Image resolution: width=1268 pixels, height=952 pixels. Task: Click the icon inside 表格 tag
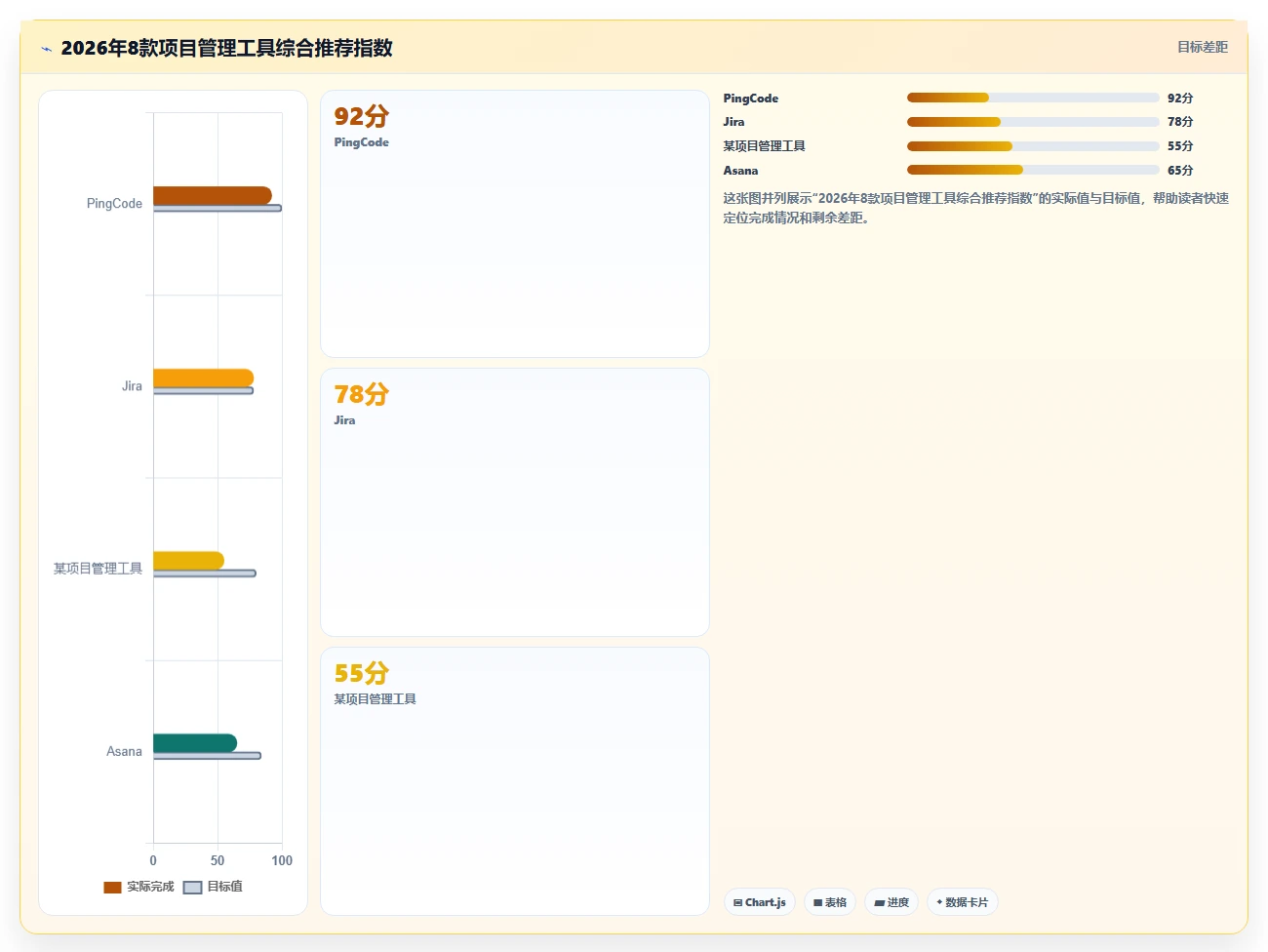point(817,903)
